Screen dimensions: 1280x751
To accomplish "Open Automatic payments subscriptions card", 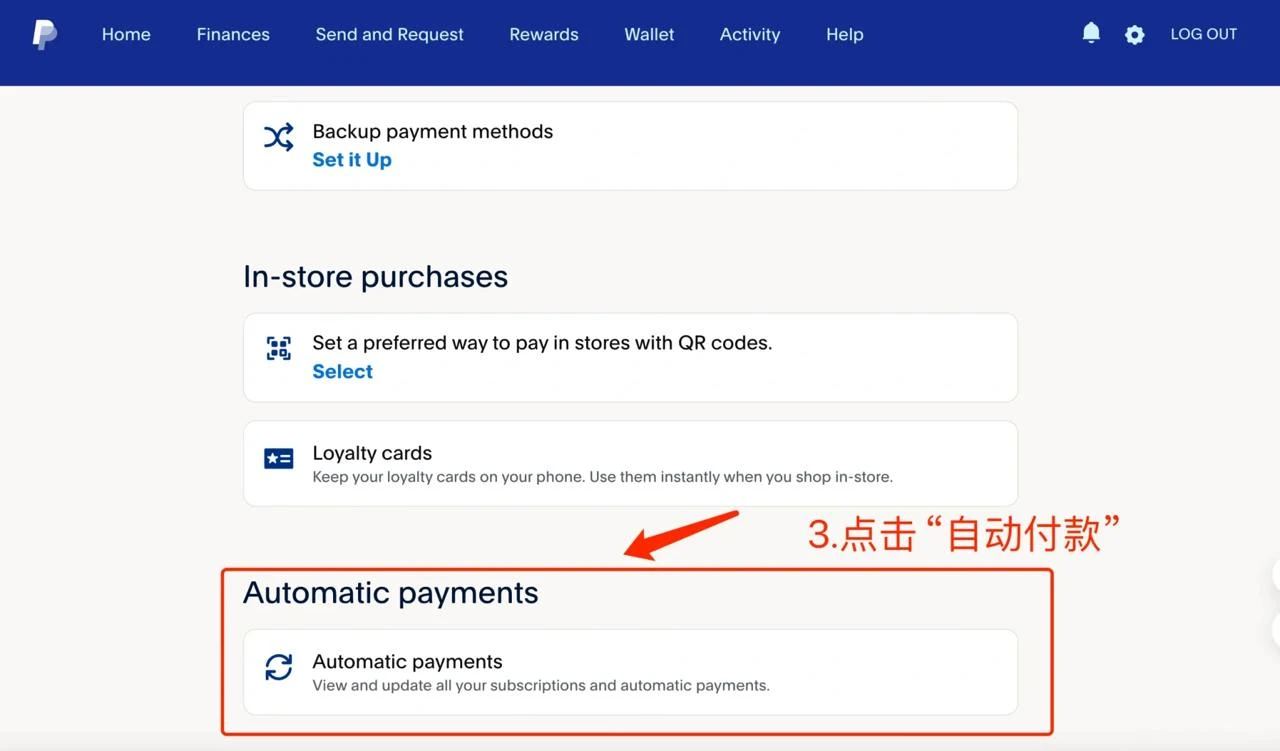I will tap(630, 672).
